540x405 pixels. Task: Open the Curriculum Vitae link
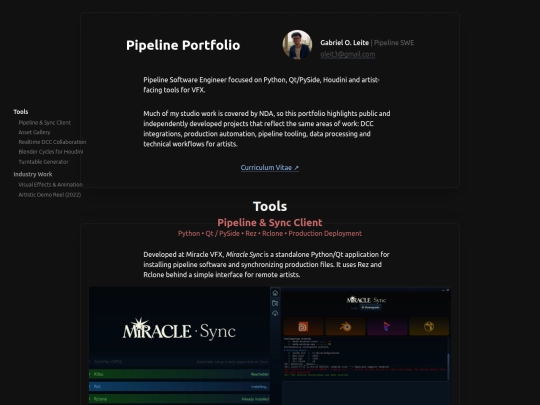(x=270, y=168)
